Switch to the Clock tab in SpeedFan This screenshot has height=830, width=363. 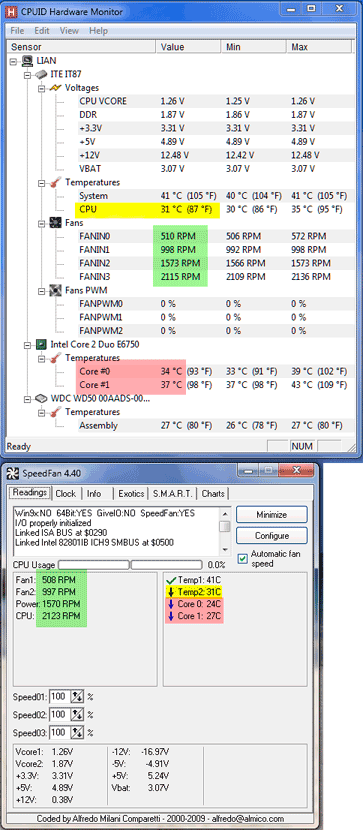point(66,493)
